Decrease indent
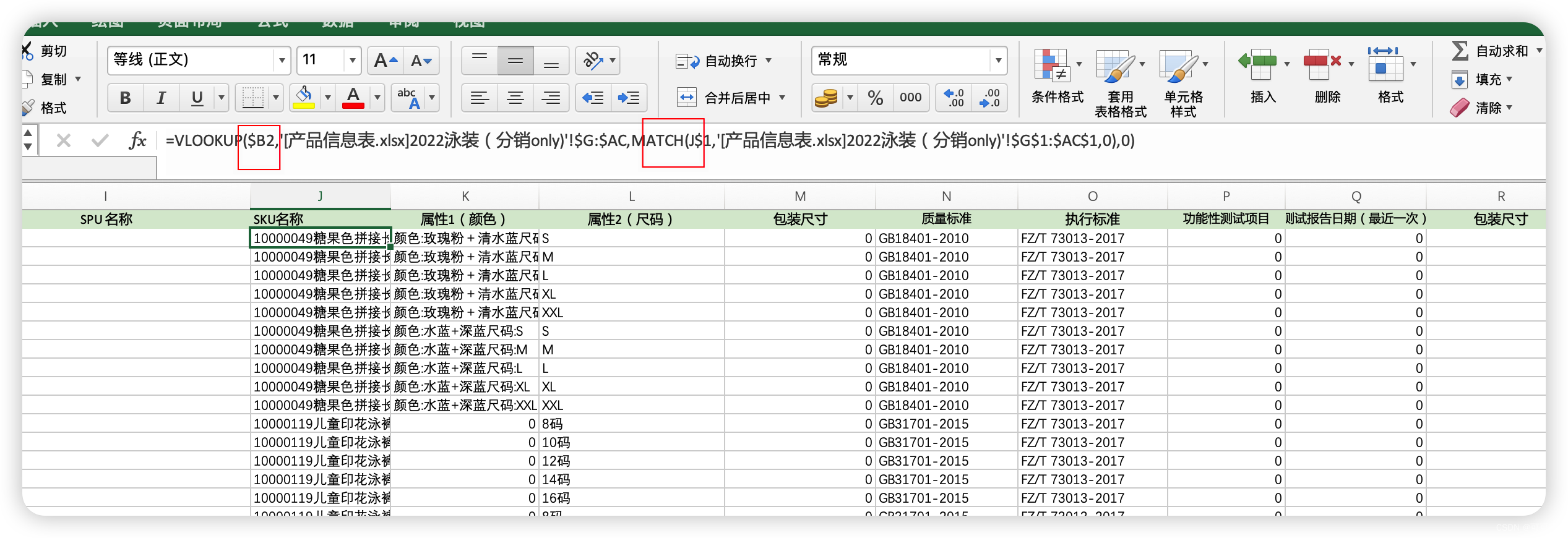The width and height of the screenshot is (1568, 538). [x=593, y=98]
